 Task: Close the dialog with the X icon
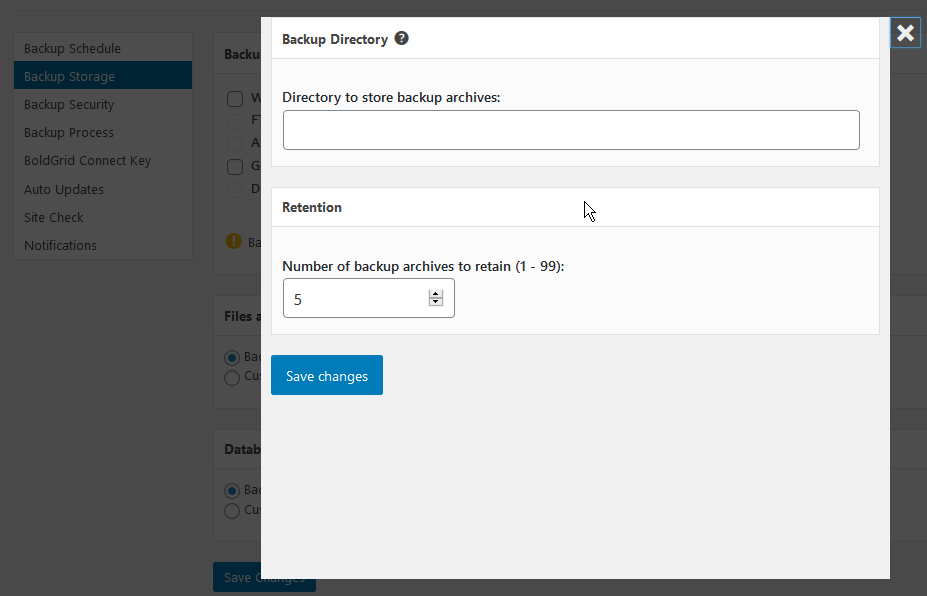click(x=905, y=33)
